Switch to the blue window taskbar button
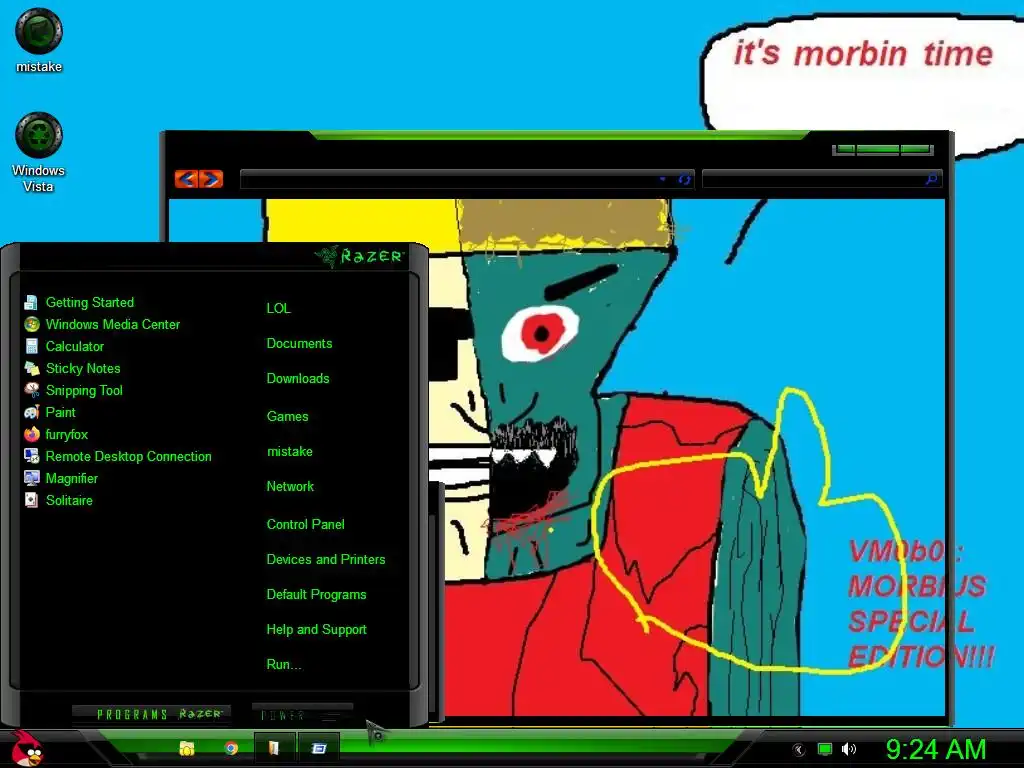Image resolution: width=1024 pixels, height=768 pixels. 319,748
